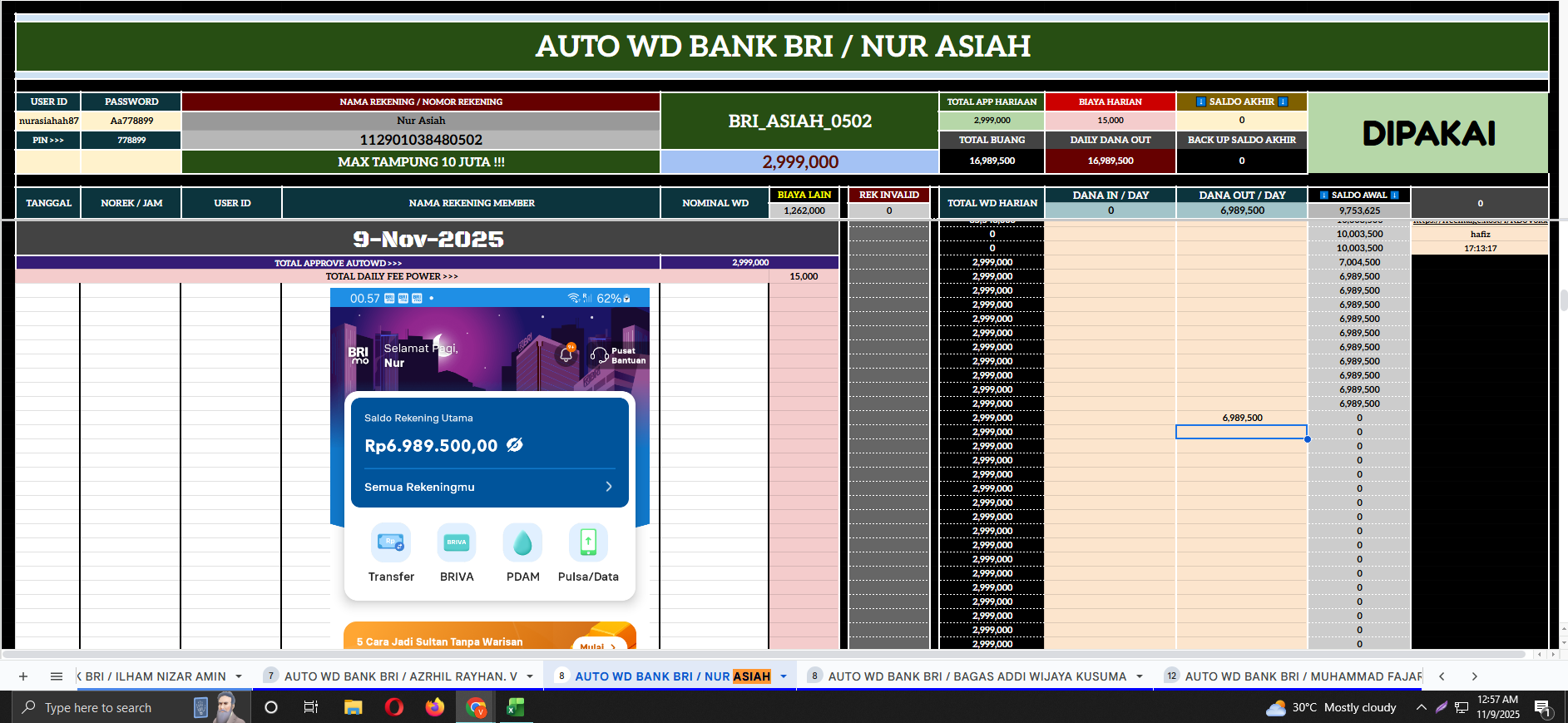Click info icon left of SALDO AWAL

tap(1324, 196)
